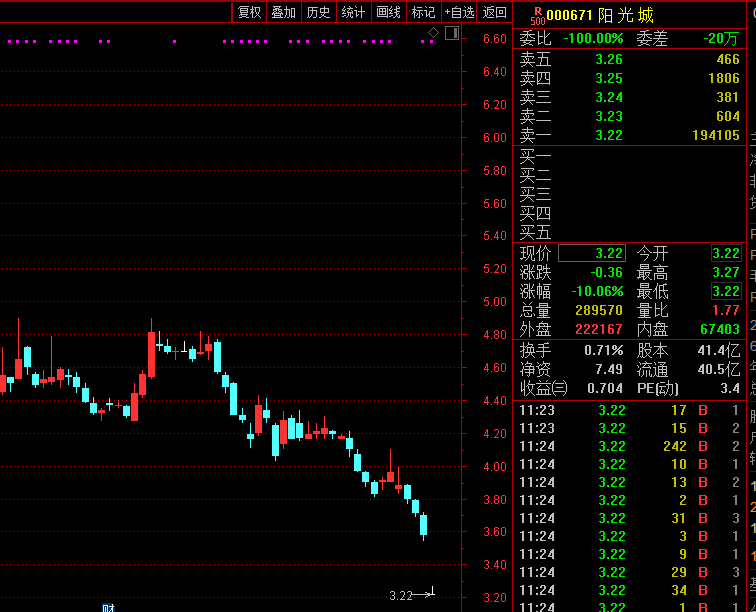Open the 历史 history view
This screenshot has width=756, height=612.
[318, 12]
